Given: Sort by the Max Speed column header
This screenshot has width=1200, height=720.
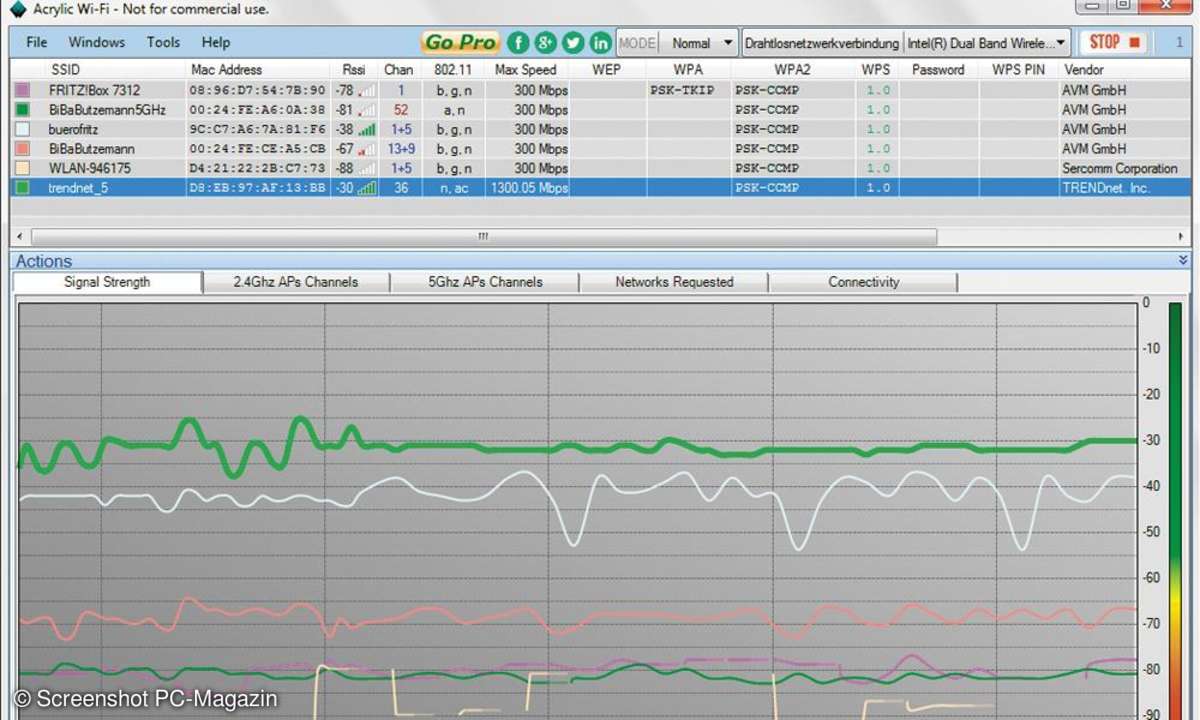Looking at the screenshot, I should coord(527,70).
